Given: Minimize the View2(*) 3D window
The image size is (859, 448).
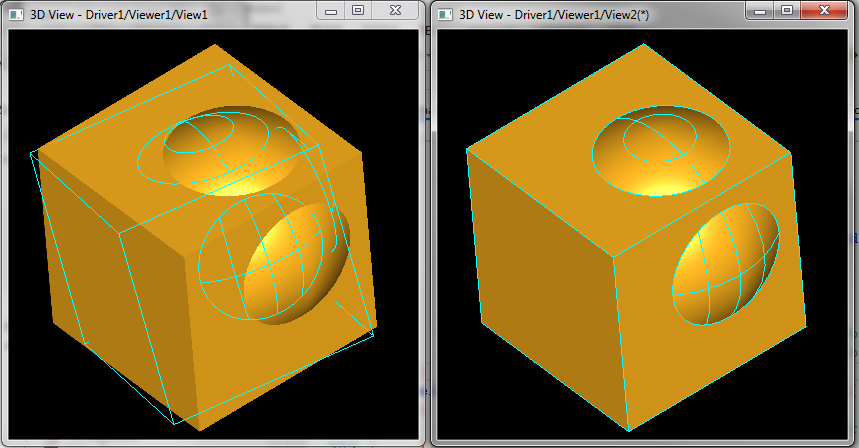Looking at the screenshot, I should (762, 10).
